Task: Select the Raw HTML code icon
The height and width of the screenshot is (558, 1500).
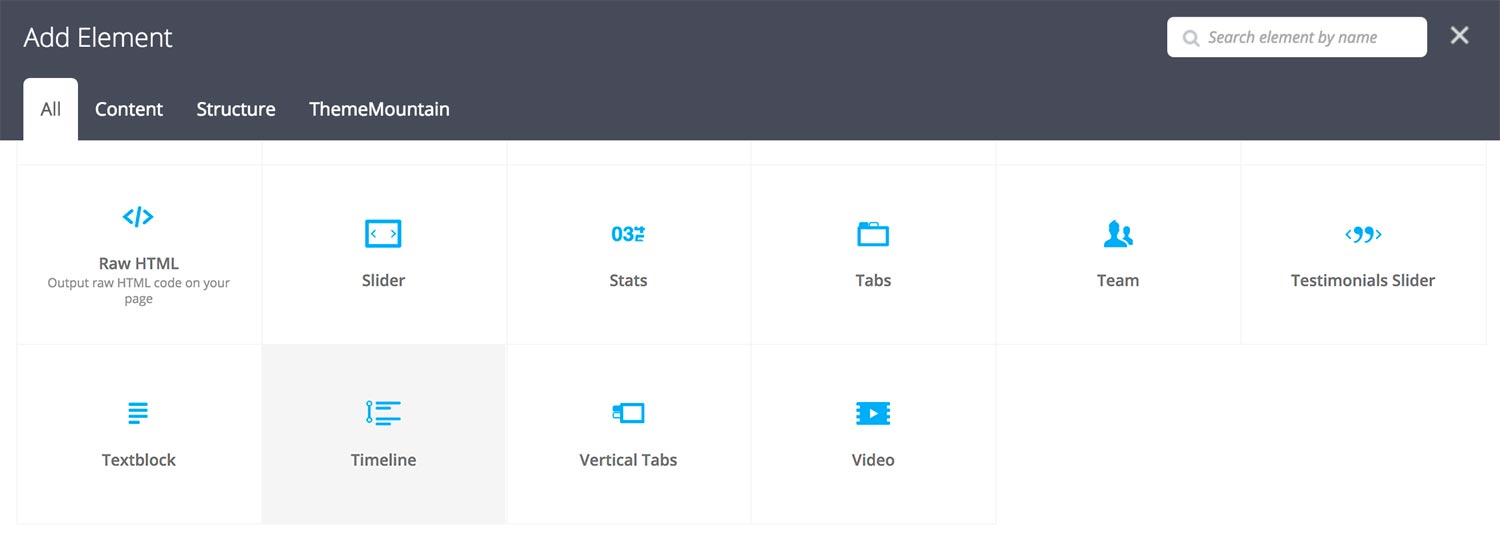Action: pyautogui.click(x=138, y=216)
